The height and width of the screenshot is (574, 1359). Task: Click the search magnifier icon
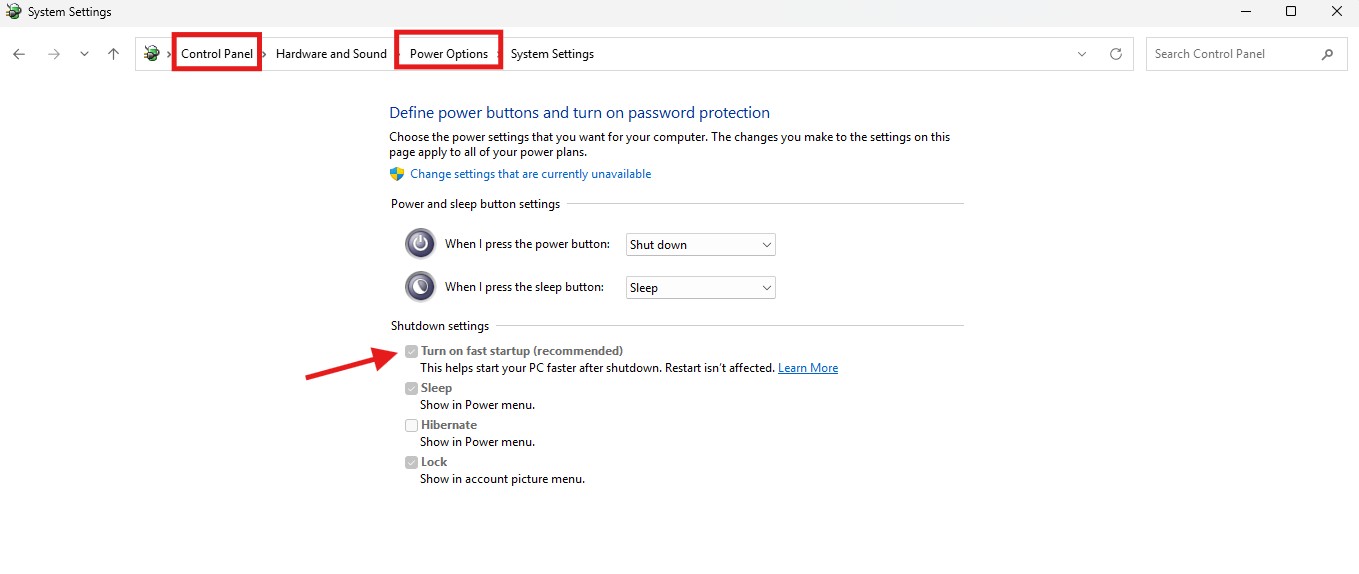click(1327, 54)
